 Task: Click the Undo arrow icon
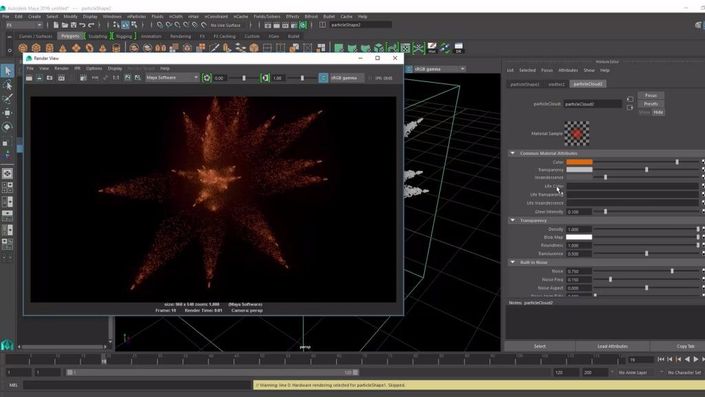click(x=82, y=25)
